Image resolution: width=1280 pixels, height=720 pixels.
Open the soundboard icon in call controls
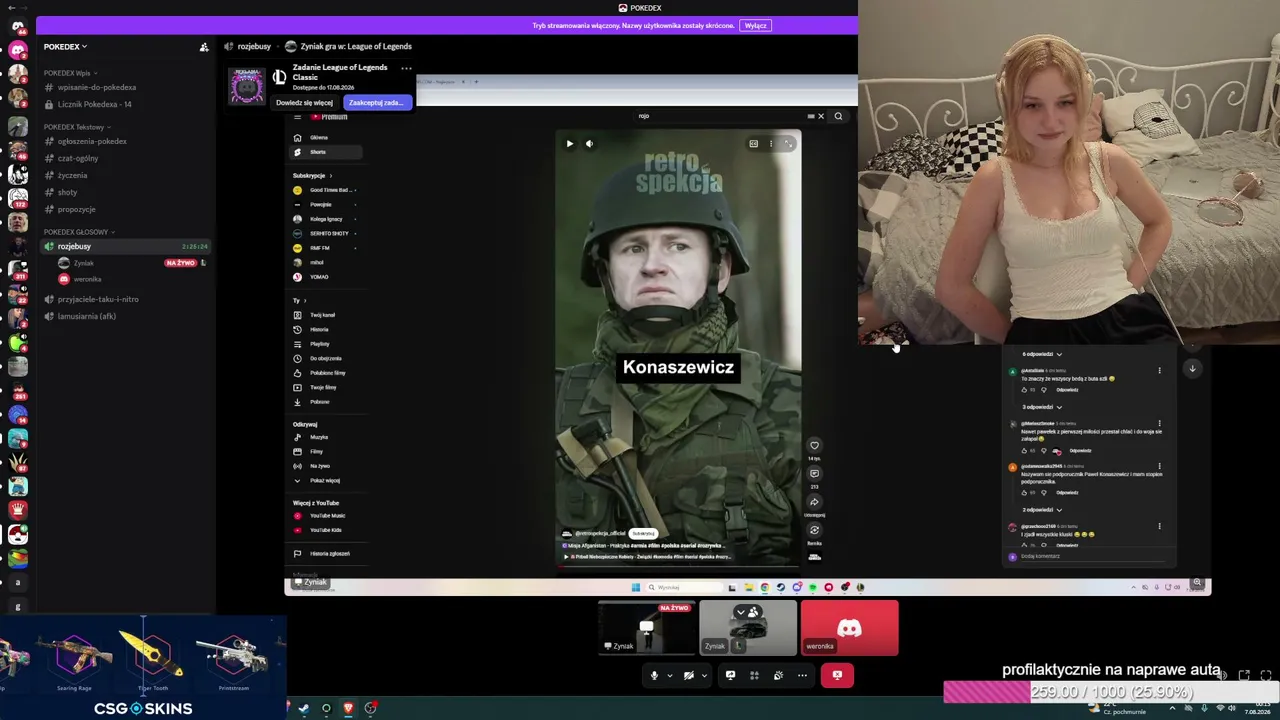pos(778,676)
